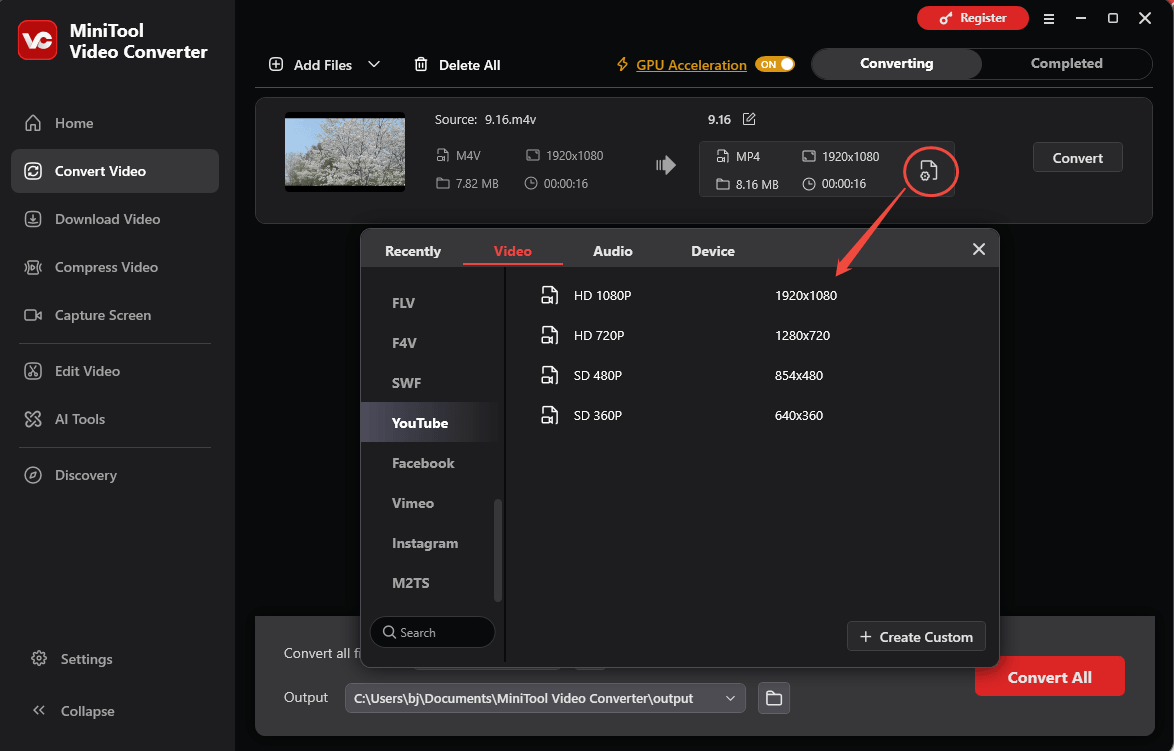Viewport: 1174px width, 751px height.
Task: Click the MP4 output format label
Action: [747, 156]
